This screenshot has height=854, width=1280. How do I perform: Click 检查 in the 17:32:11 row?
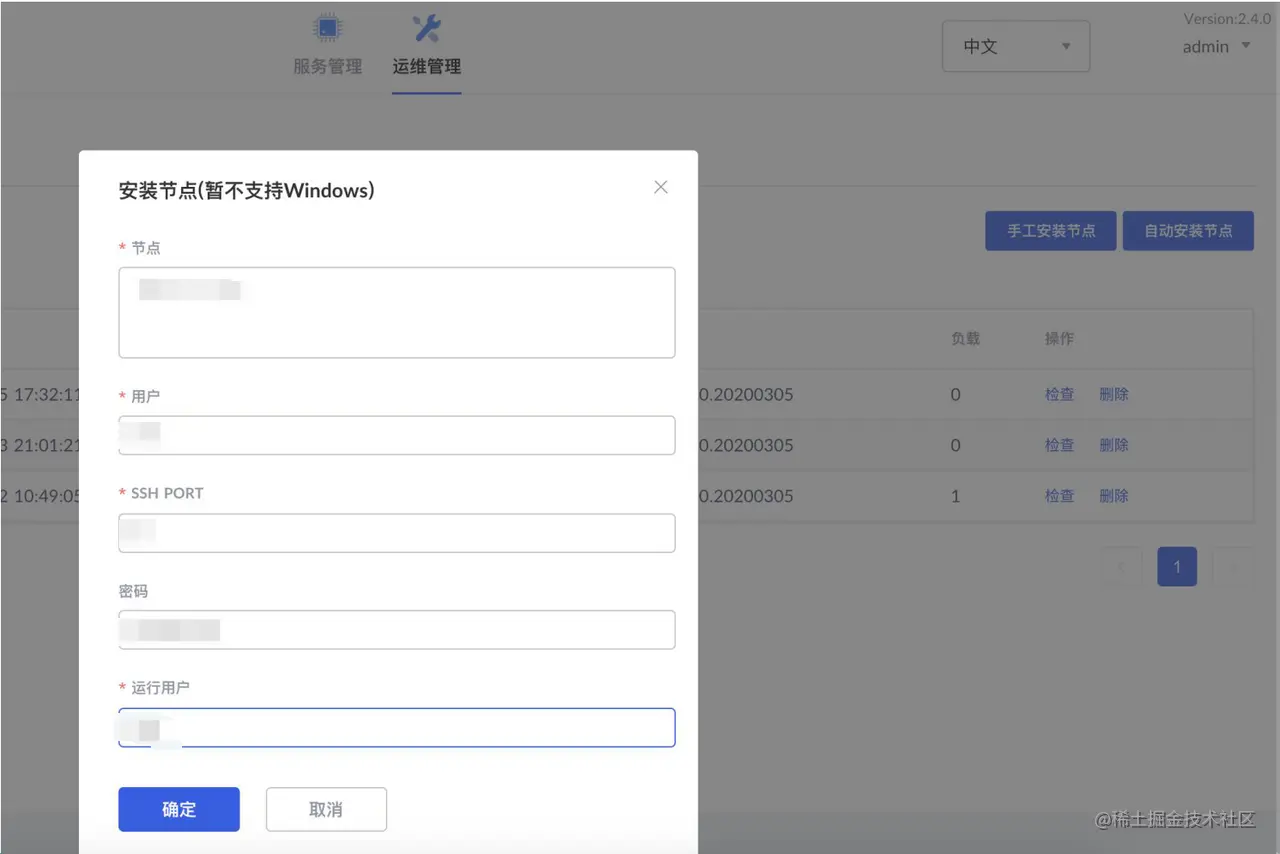pos(1060,394)
